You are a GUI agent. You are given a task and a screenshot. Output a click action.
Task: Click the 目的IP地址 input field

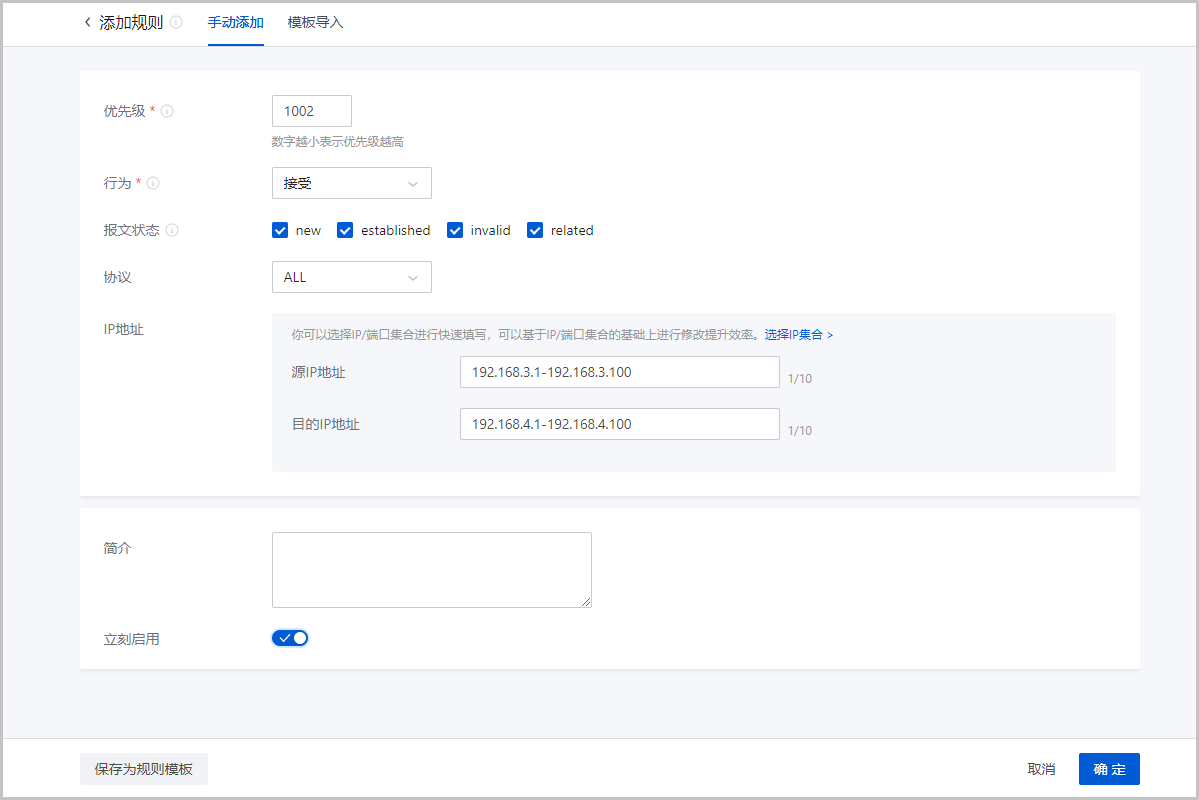619,424
